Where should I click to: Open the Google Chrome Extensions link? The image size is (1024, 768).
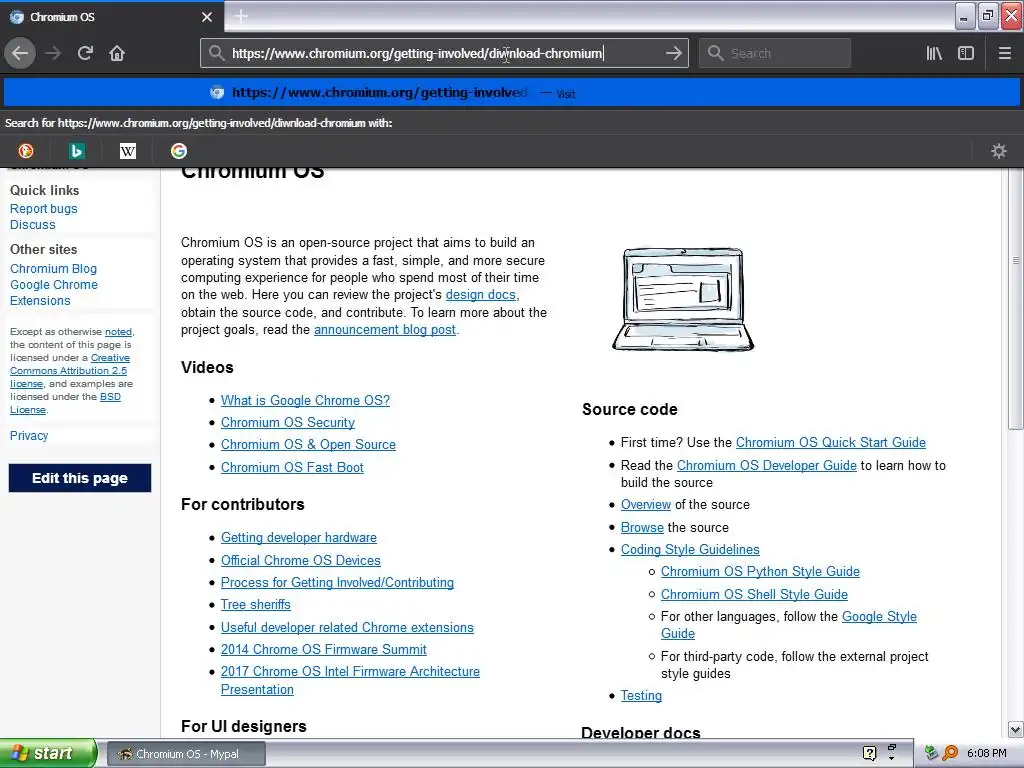tap(54, 293)
